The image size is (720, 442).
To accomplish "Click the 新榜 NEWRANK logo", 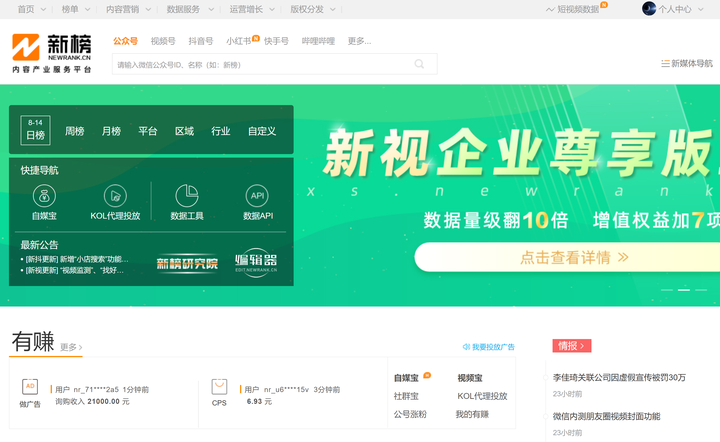I will (x=51, y=53).
